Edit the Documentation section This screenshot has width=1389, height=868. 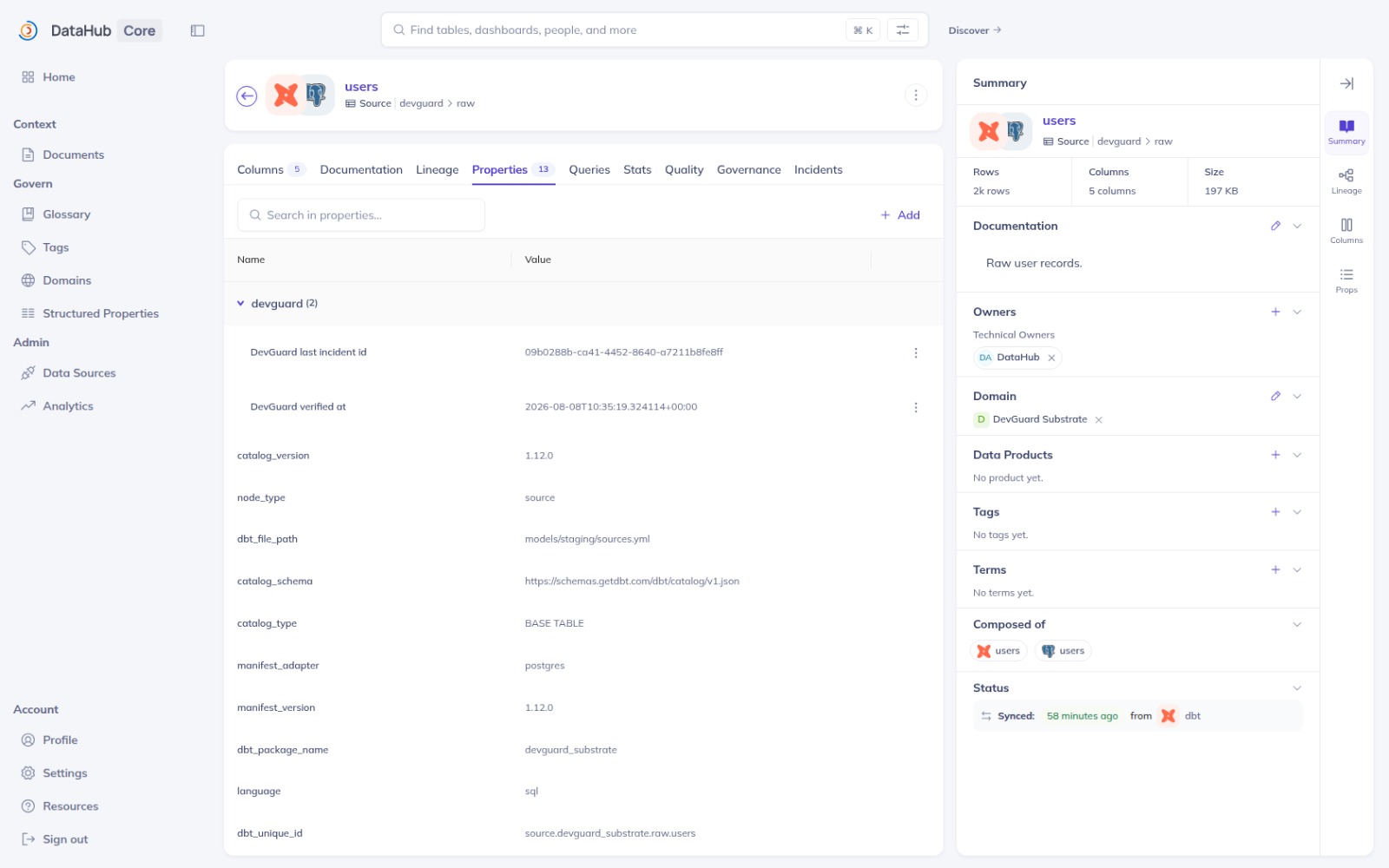pos(1275,226)
